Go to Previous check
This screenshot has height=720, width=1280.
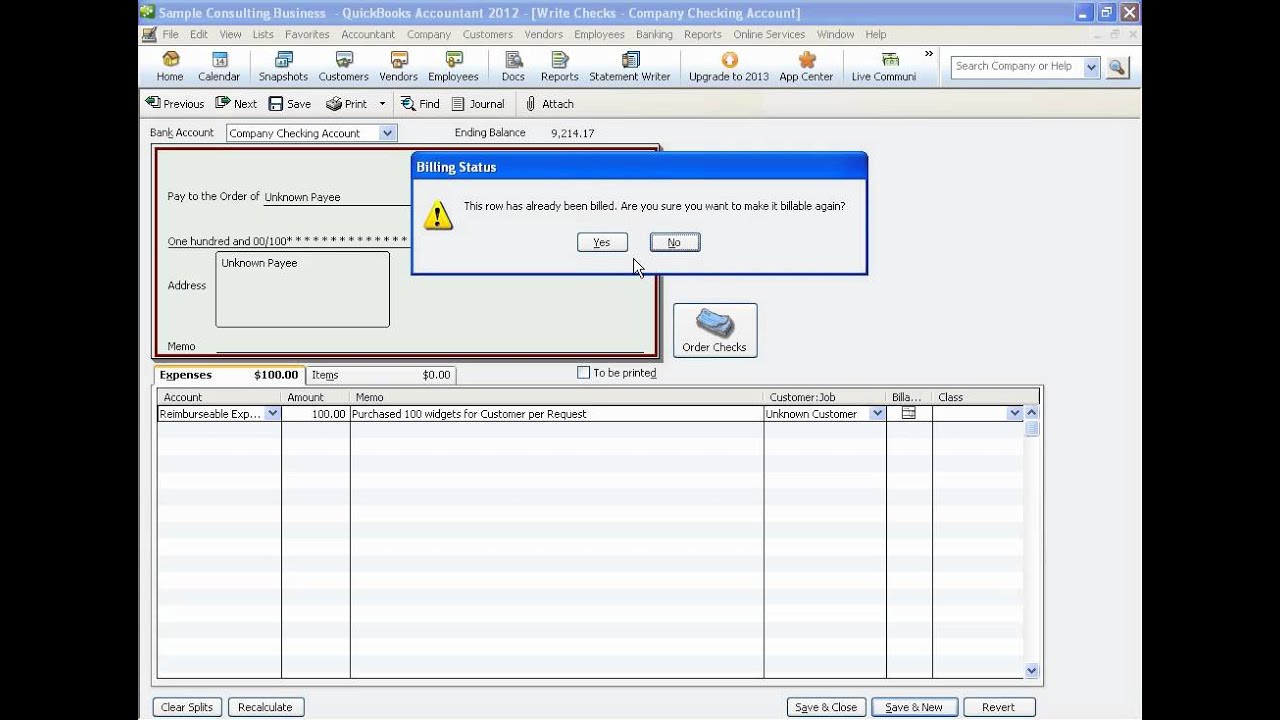(175, 103)
